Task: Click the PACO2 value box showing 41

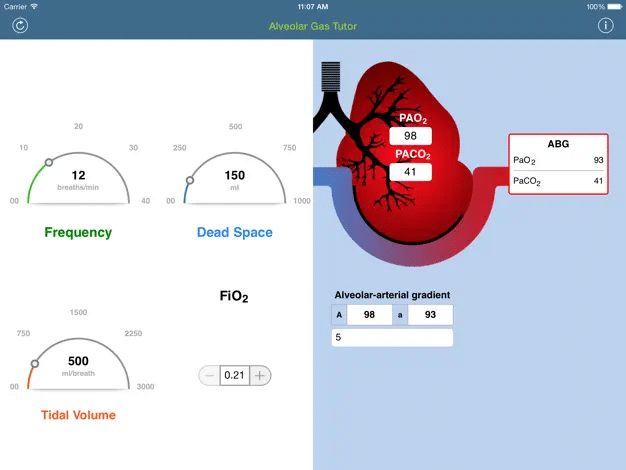Action: tap(410, 172)
